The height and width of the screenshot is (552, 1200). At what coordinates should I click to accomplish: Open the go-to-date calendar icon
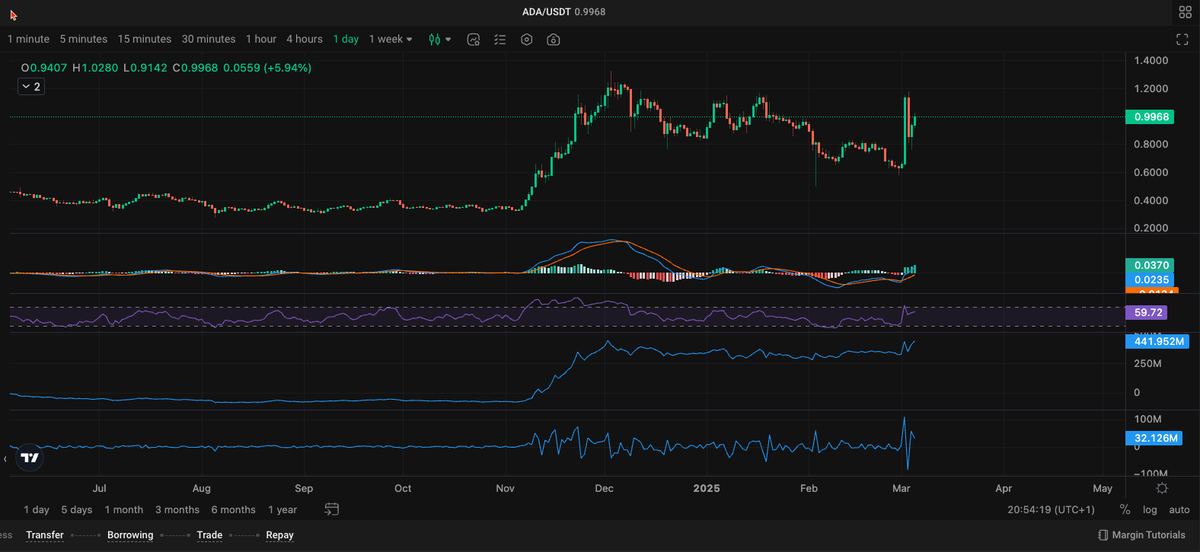pos(332,509)
